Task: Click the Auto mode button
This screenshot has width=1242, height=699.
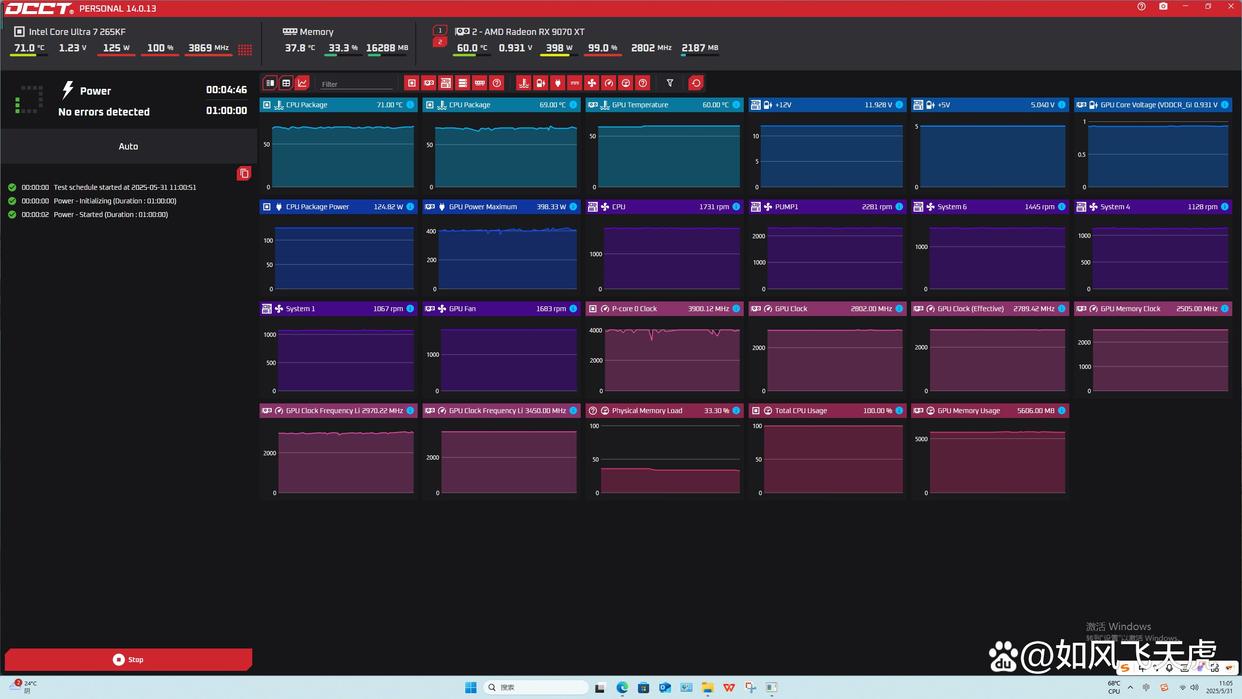Action: [128, 146]
